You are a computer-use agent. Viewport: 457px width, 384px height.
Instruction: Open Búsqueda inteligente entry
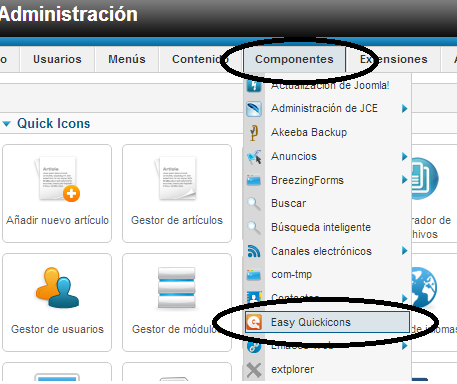(321, 227)
